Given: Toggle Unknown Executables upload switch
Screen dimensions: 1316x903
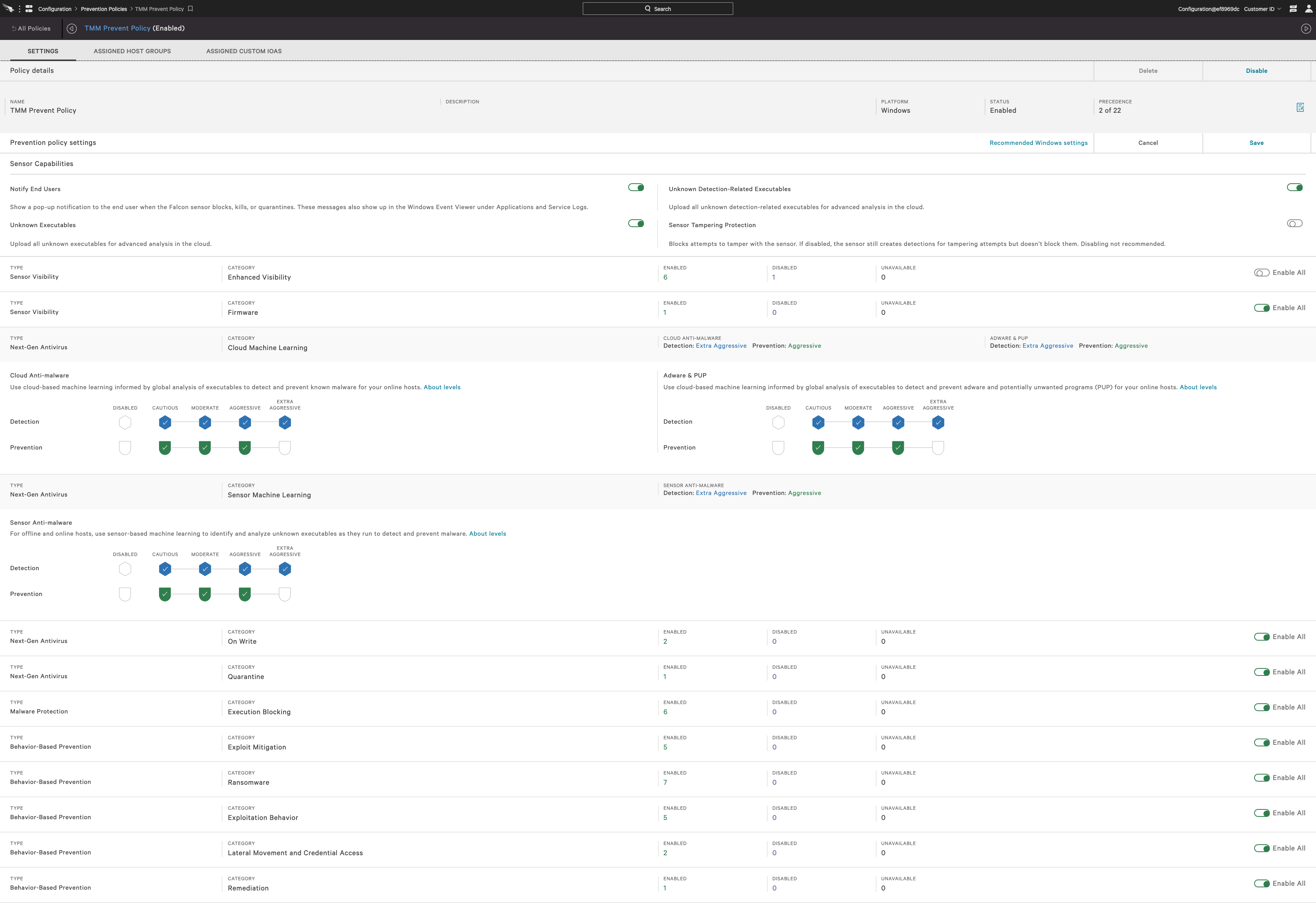Looking at the screenshot, I should point(636,224).
